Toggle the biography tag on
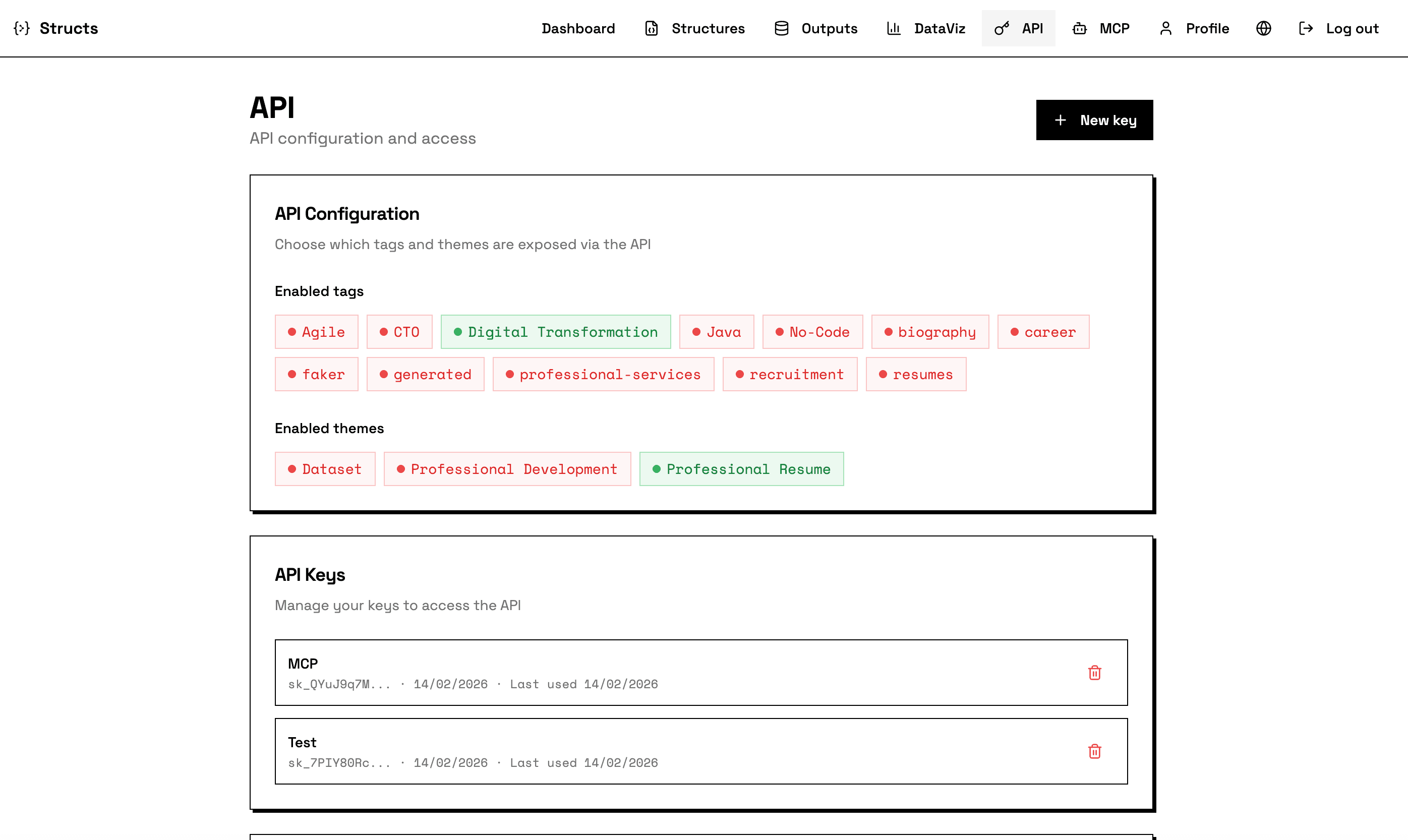Screen dimensions: 1408x840 point(929,332)
